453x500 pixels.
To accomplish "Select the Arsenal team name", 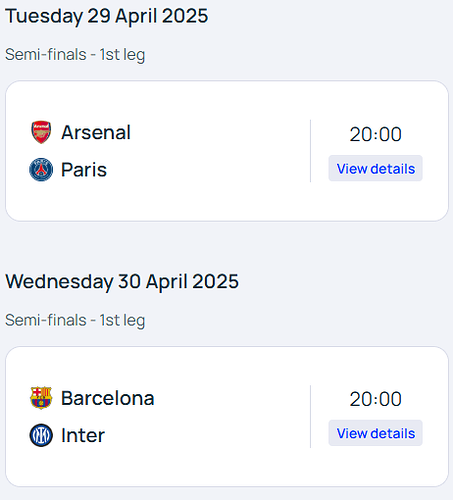I will tap(96, 132).
